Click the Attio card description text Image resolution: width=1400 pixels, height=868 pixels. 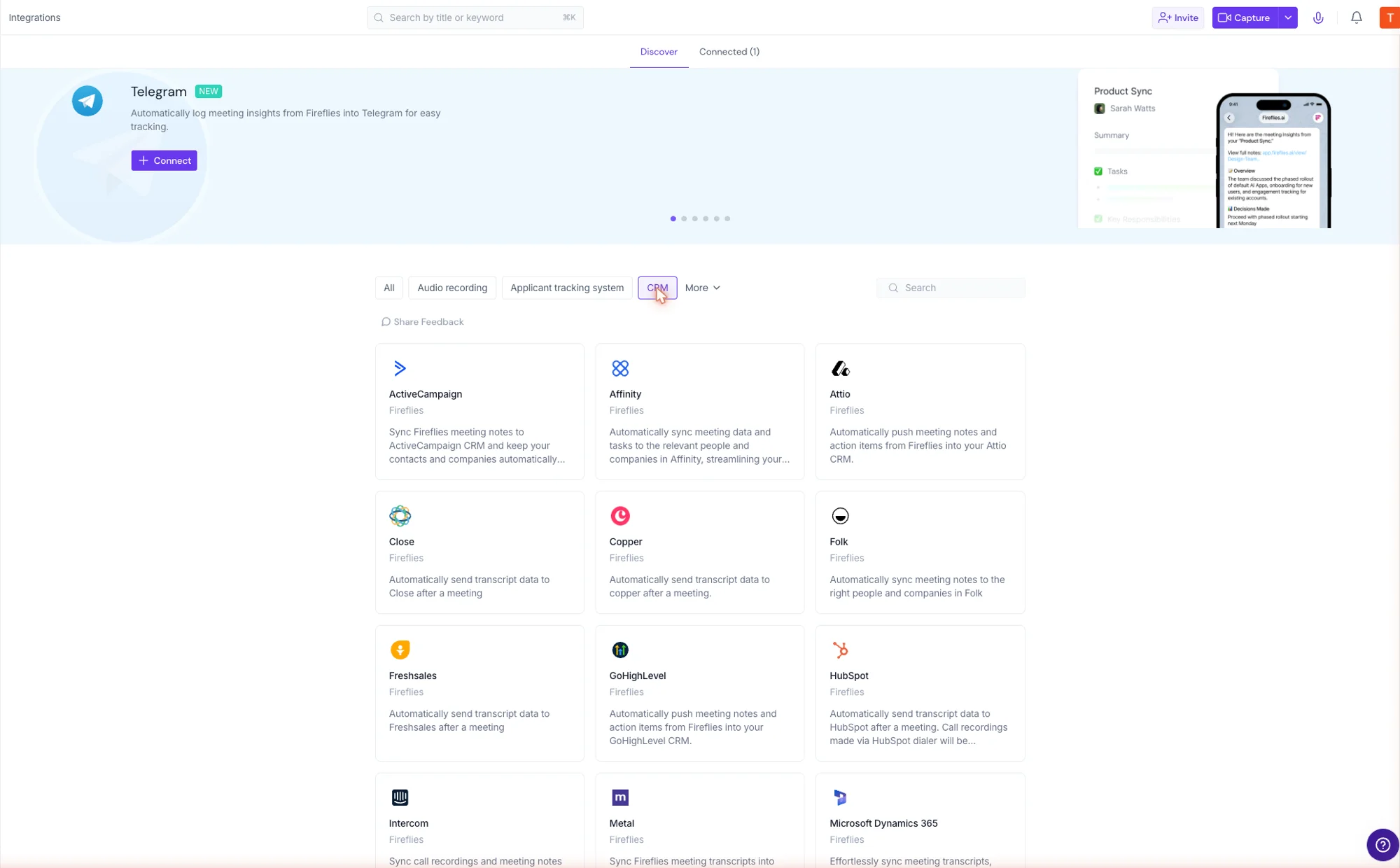click(x=918, y=446)
